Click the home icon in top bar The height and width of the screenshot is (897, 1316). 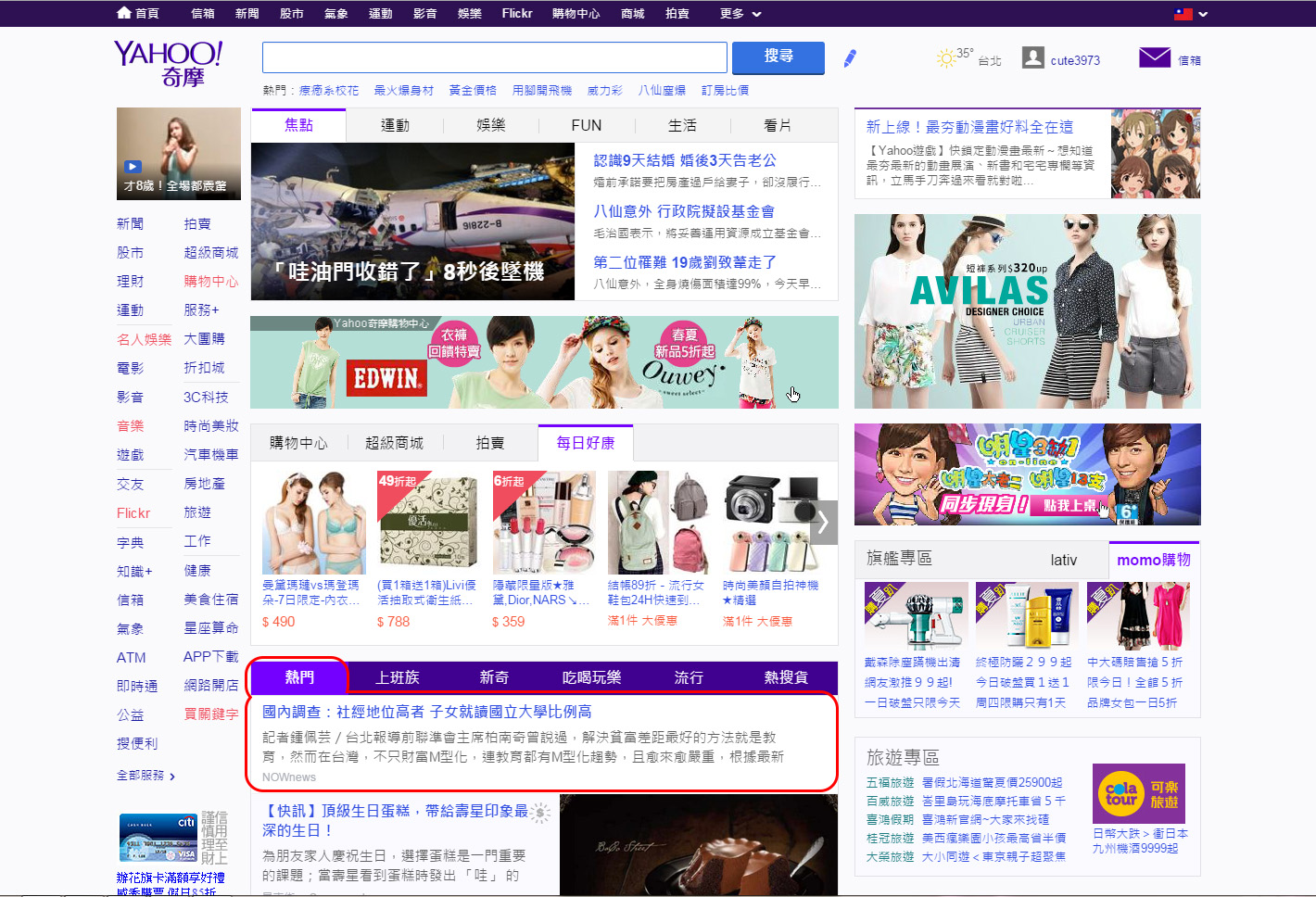click(x=124, y=13)
